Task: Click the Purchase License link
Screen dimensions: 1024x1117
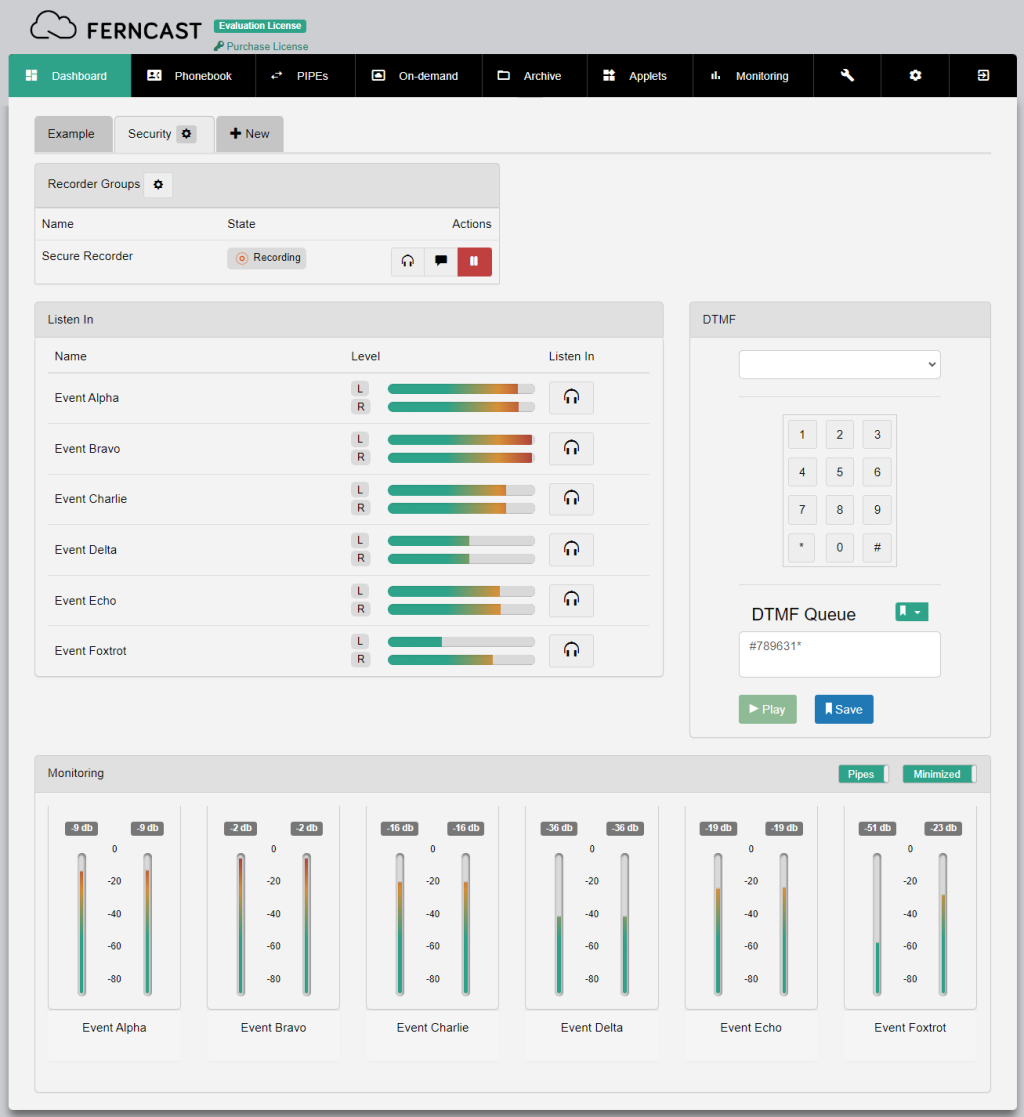Action: [x=261, y=46]
